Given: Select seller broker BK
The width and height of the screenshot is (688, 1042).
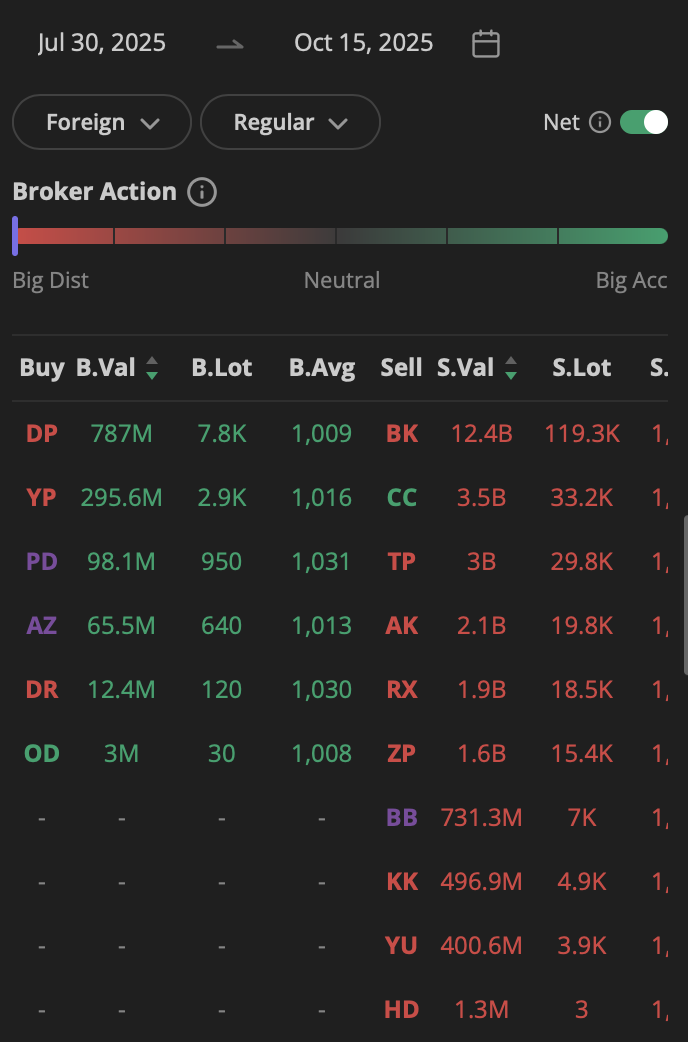Looking at the screenshot, I should pos(402,433).
